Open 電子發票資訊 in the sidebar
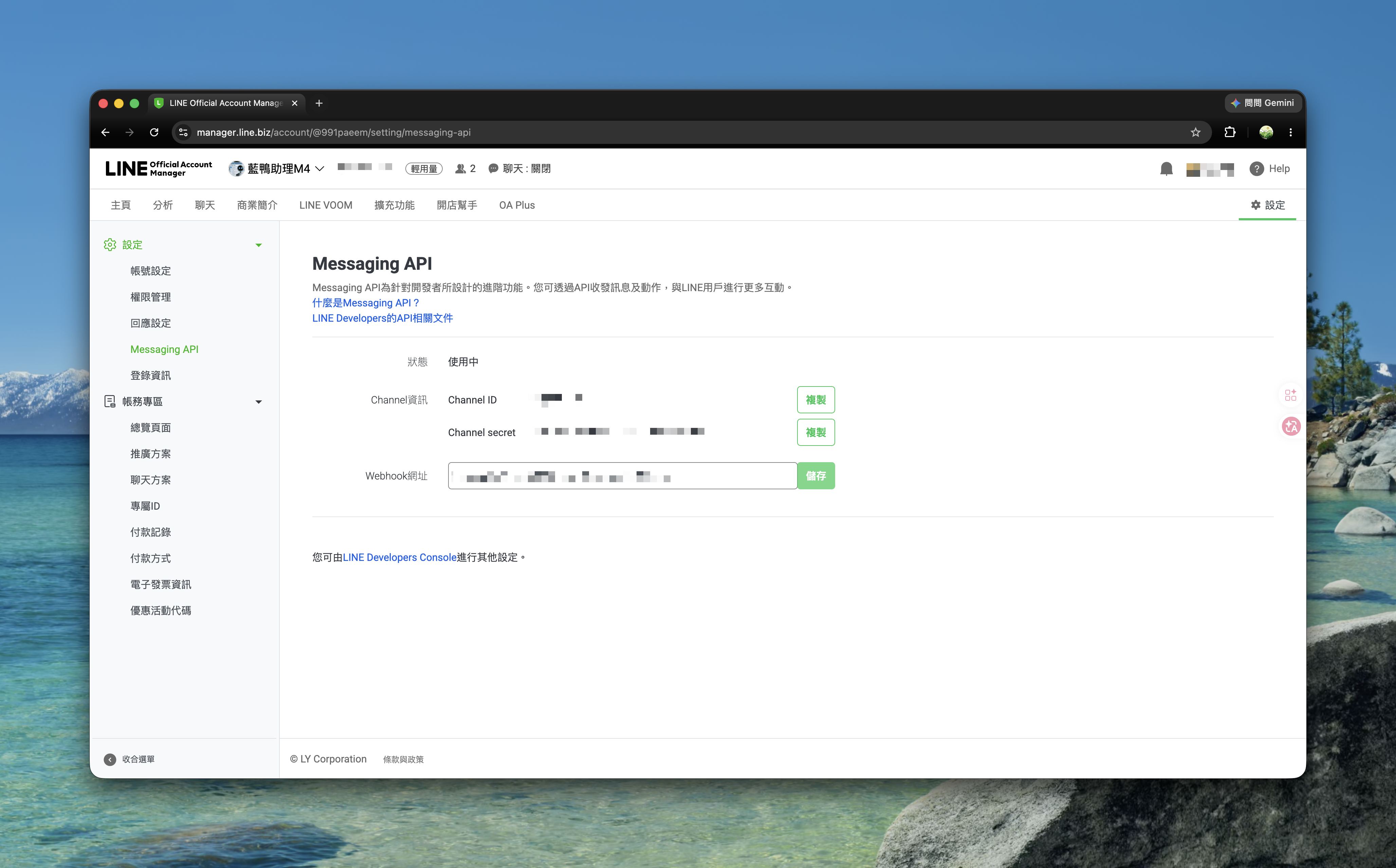1396x868 pixels. [161, 584]
